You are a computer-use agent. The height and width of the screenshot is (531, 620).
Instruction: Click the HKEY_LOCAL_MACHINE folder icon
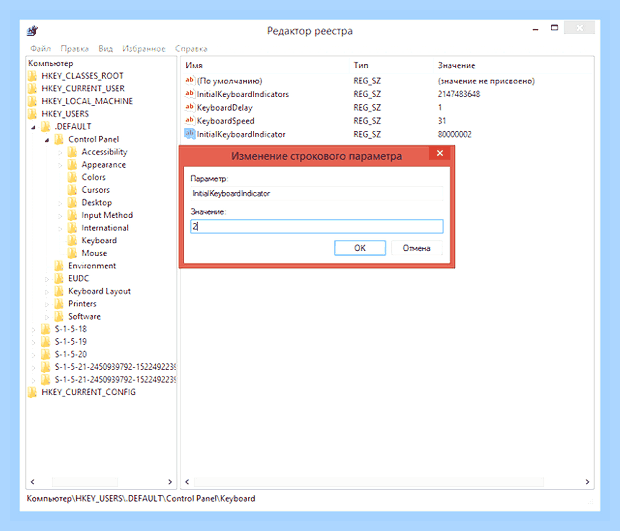(x=32, y=101)
